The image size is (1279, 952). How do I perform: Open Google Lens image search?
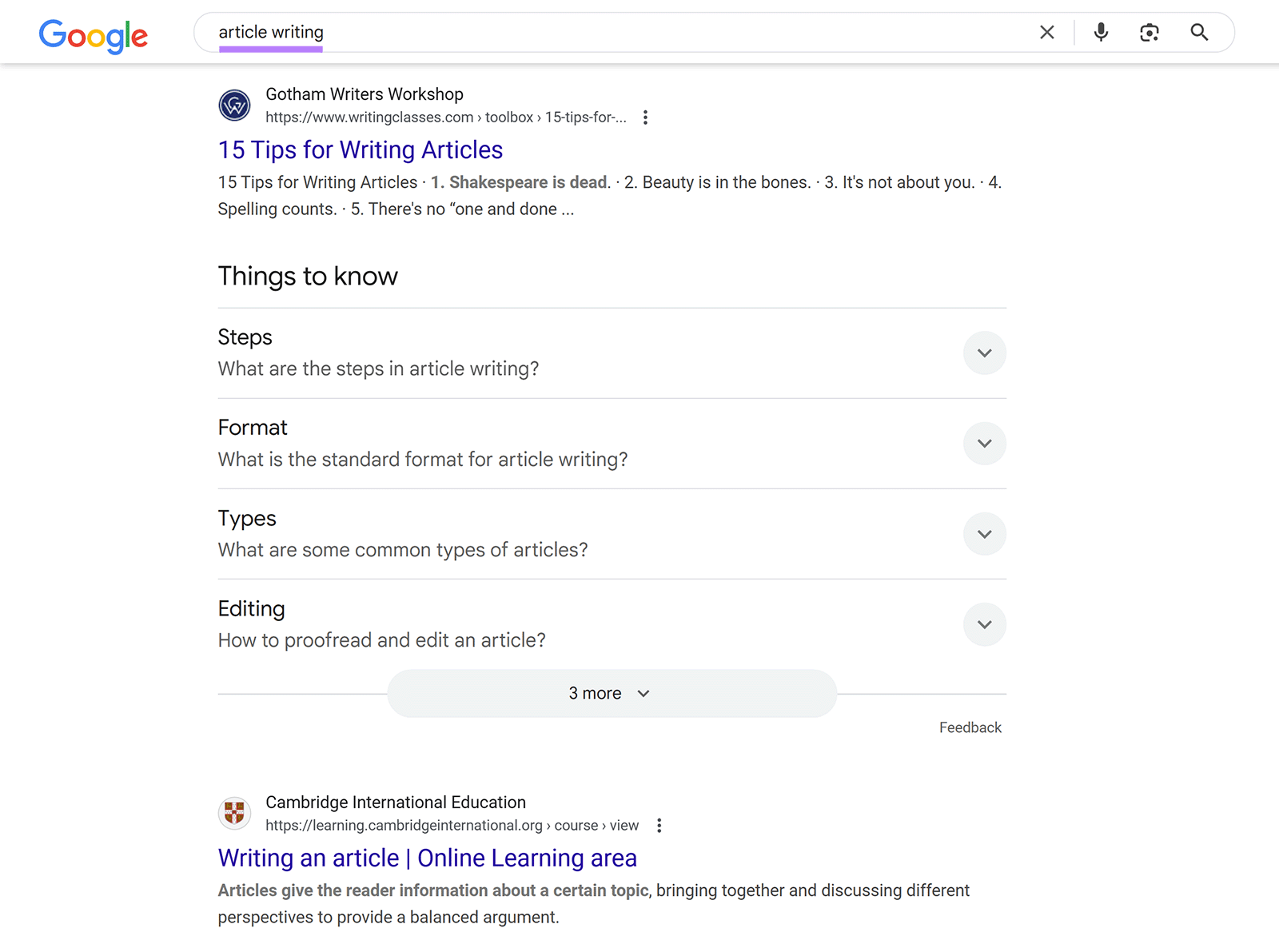(1150, 32)
